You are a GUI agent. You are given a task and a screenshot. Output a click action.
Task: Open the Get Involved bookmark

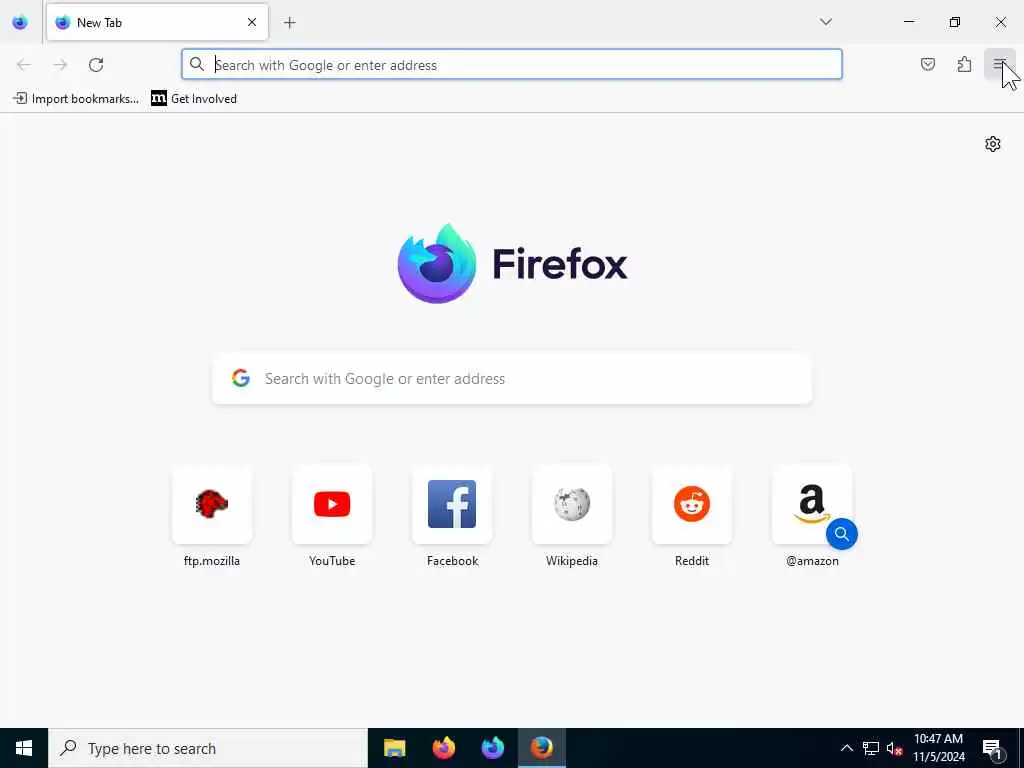194,99
